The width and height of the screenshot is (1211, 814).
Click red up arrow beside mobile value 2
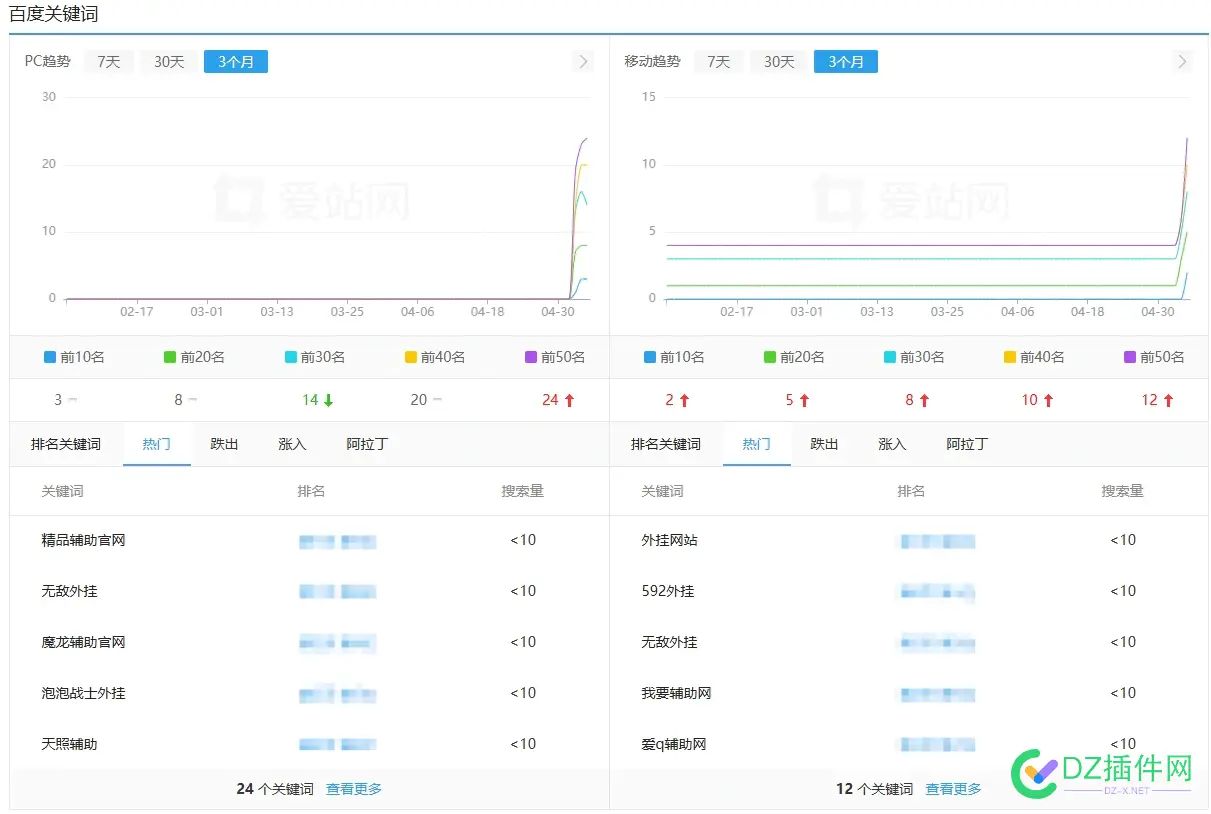684,400
